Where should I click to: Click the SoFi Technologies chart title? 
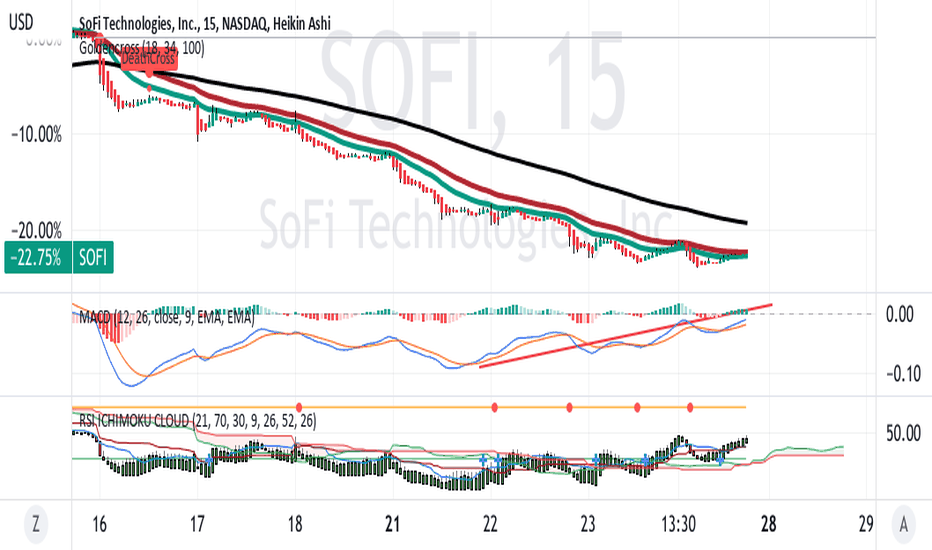[x=204, y=24]
